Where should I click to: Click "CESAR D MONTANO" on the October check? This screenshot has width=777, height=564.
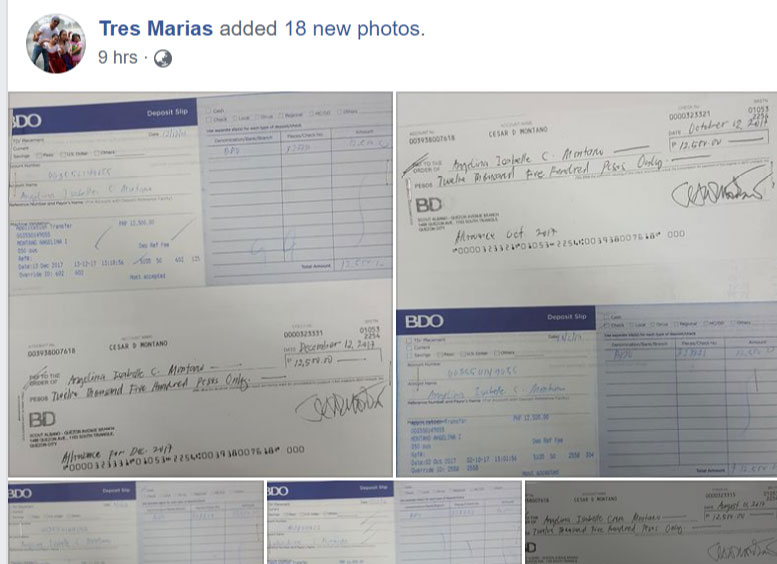(x=518, y=131)
